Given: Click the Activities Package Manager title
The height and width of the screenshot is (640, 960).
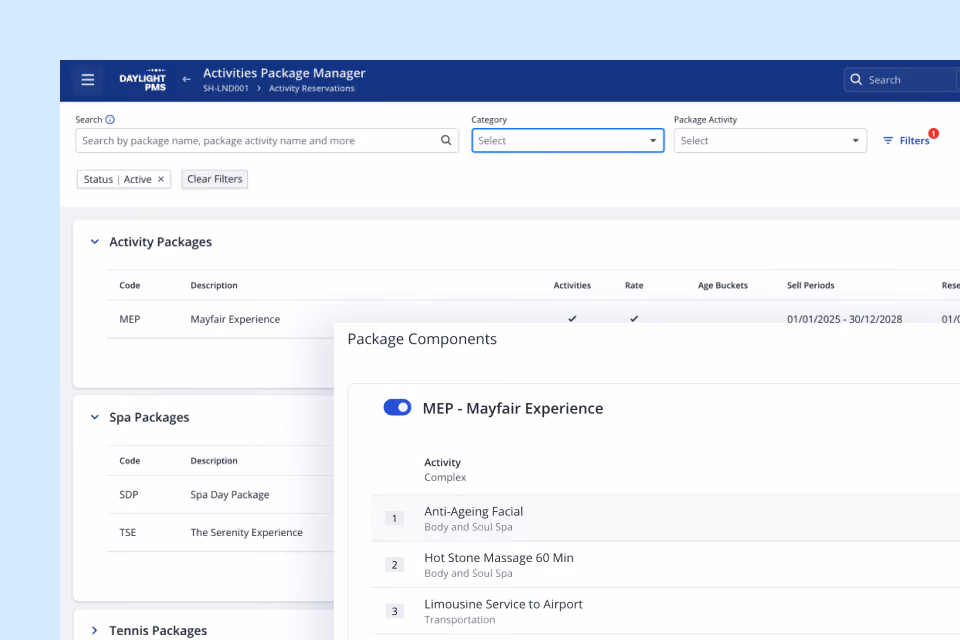Looking at the screenshot, I should pyautogui.click(x=284, y=73).
